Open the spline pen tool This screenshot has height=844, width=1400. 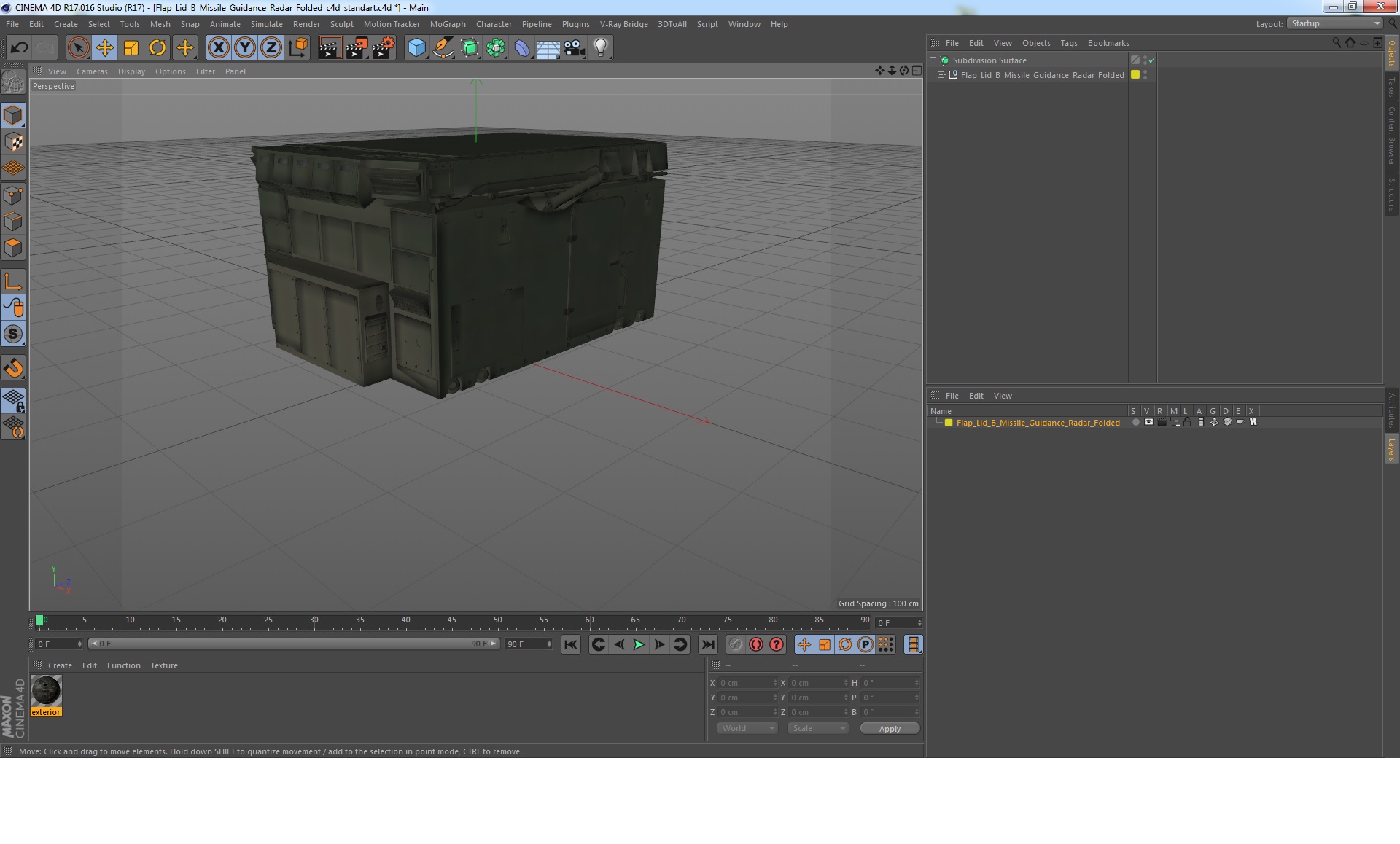(443, 48)
